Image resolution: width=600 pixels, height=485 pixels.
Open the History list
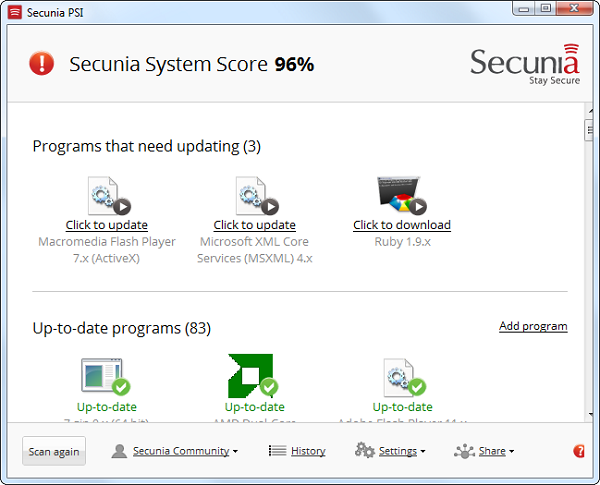coord(297,451)
